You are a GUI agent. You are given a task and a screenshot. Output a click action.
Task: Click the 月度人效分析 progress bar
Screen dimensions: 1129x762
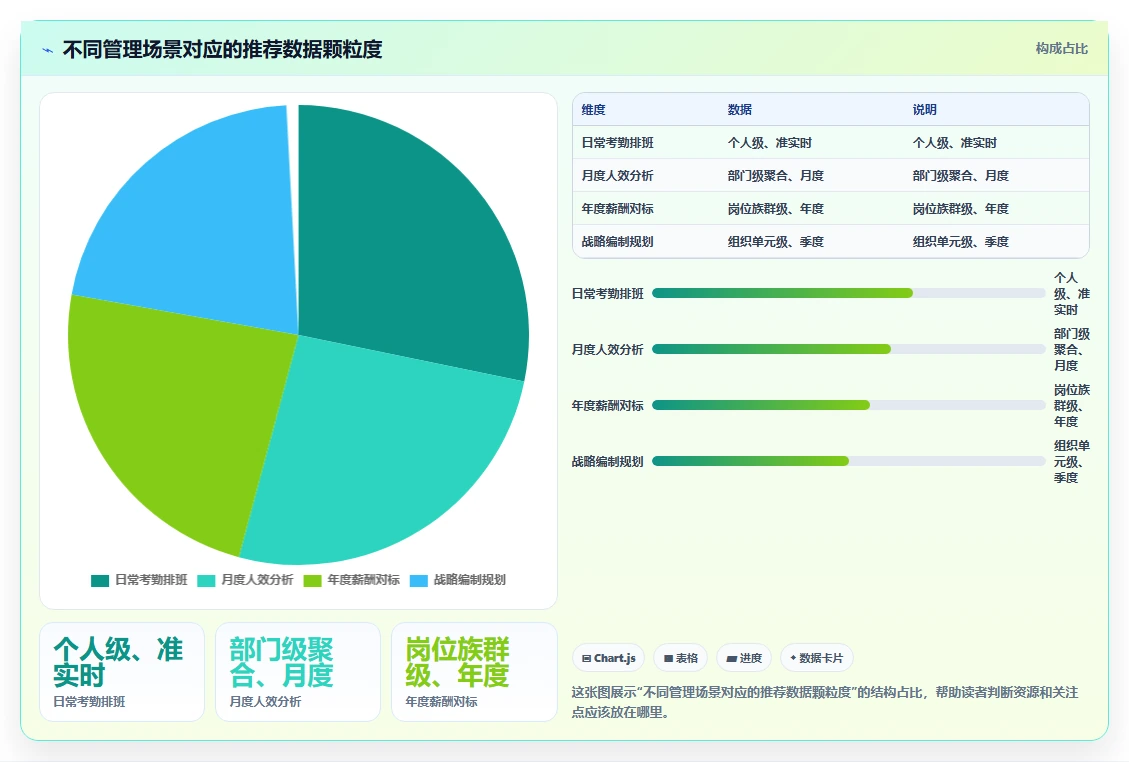(x=848, y=349)
